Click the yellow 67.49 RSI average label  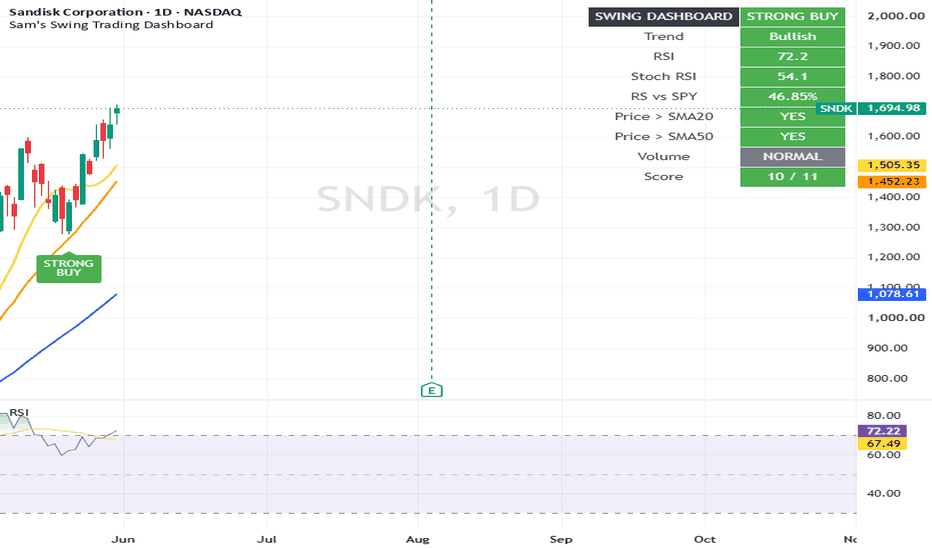[x=883, y=444]
